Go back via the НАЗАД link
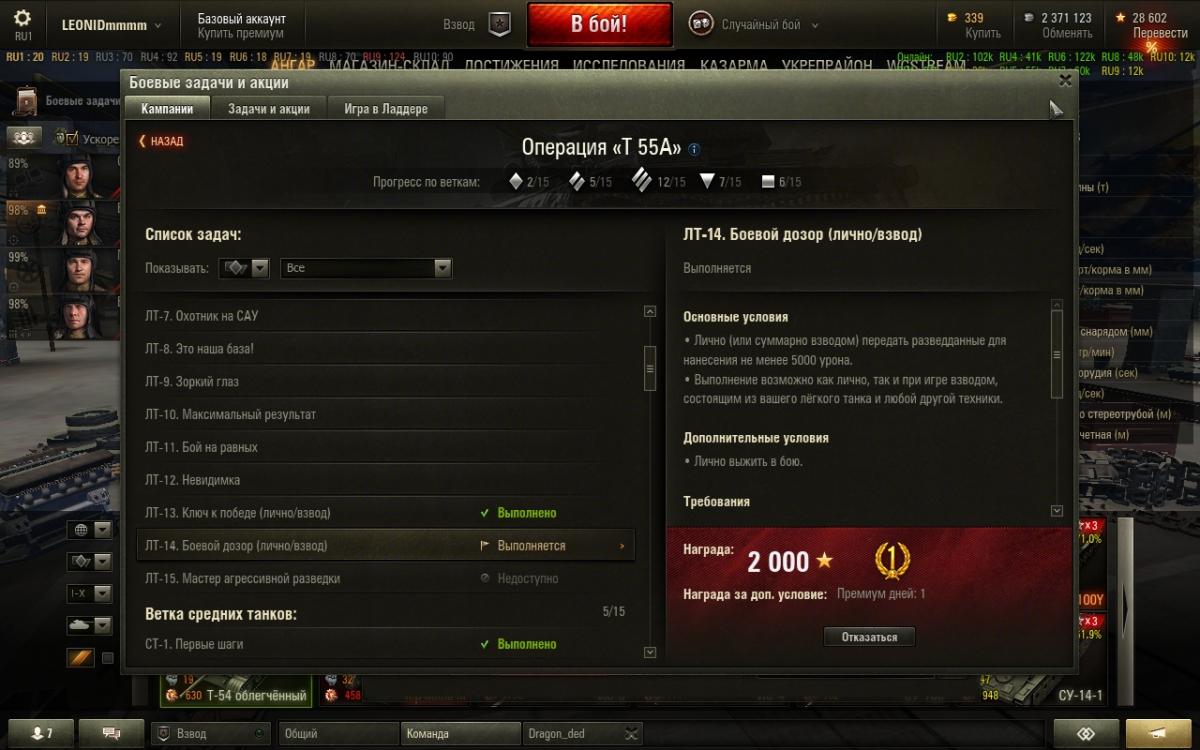 pyautogui.click(x=161, y=141)
